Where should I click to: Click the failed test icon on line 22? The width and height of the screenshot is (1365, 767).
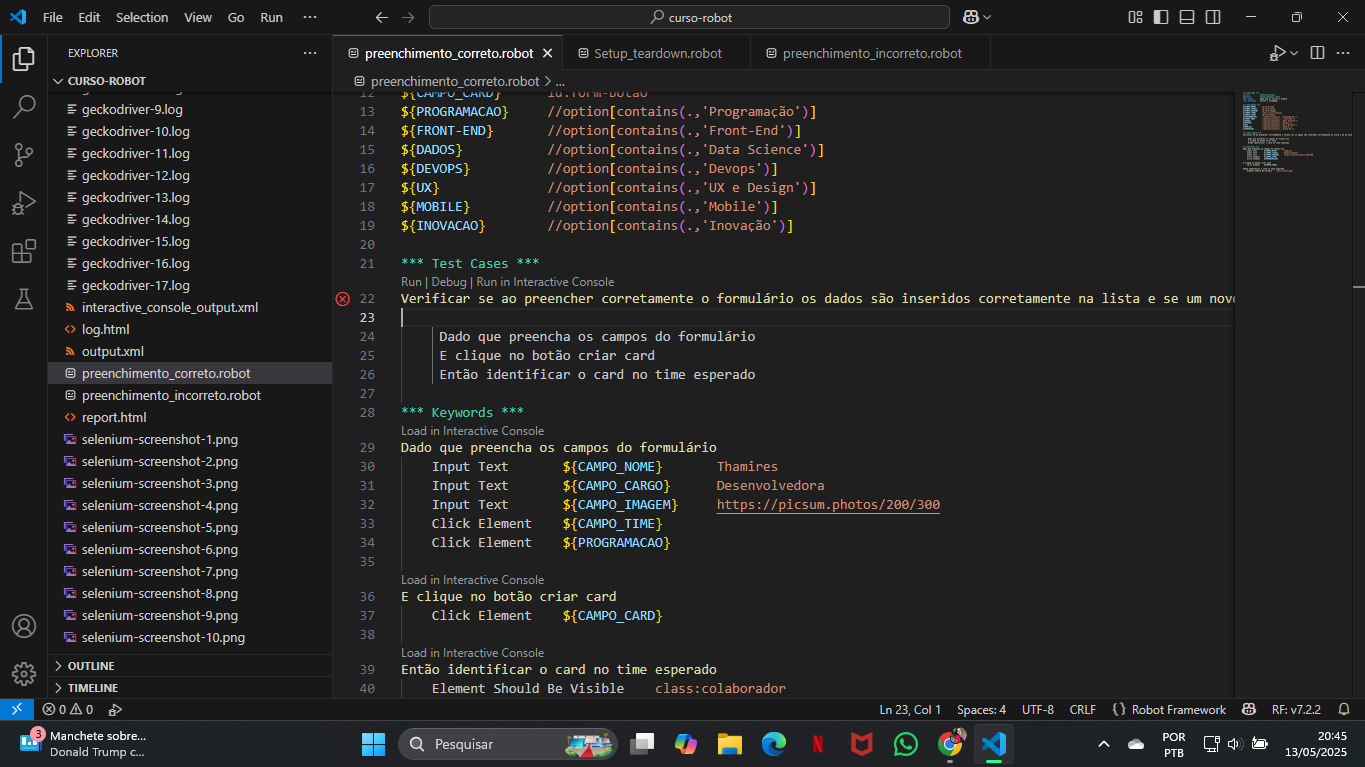[343, 298]
